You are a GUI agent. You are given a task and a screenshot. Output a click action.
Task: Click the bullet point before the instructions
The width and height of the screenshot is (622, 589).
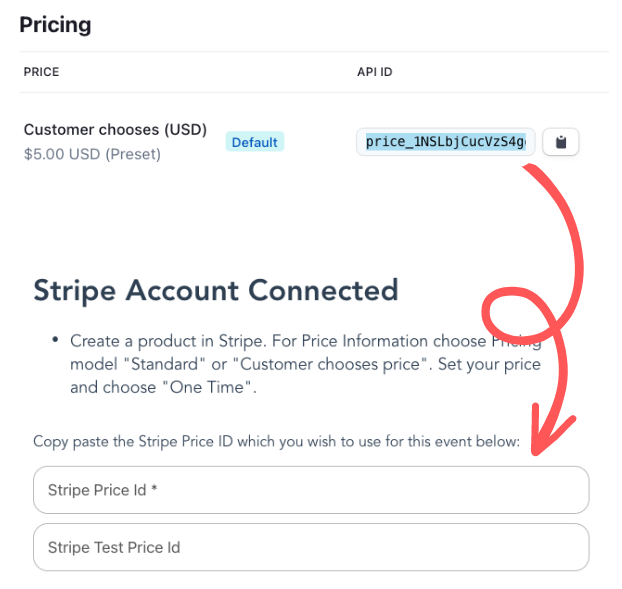click(53, 341)
